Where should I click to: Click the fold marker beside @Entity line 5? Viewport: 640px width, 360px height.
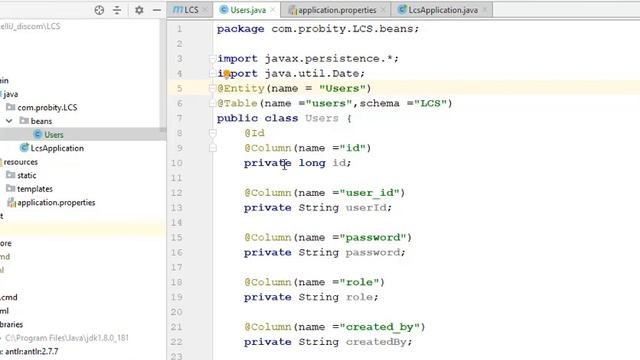pos(213,89)
